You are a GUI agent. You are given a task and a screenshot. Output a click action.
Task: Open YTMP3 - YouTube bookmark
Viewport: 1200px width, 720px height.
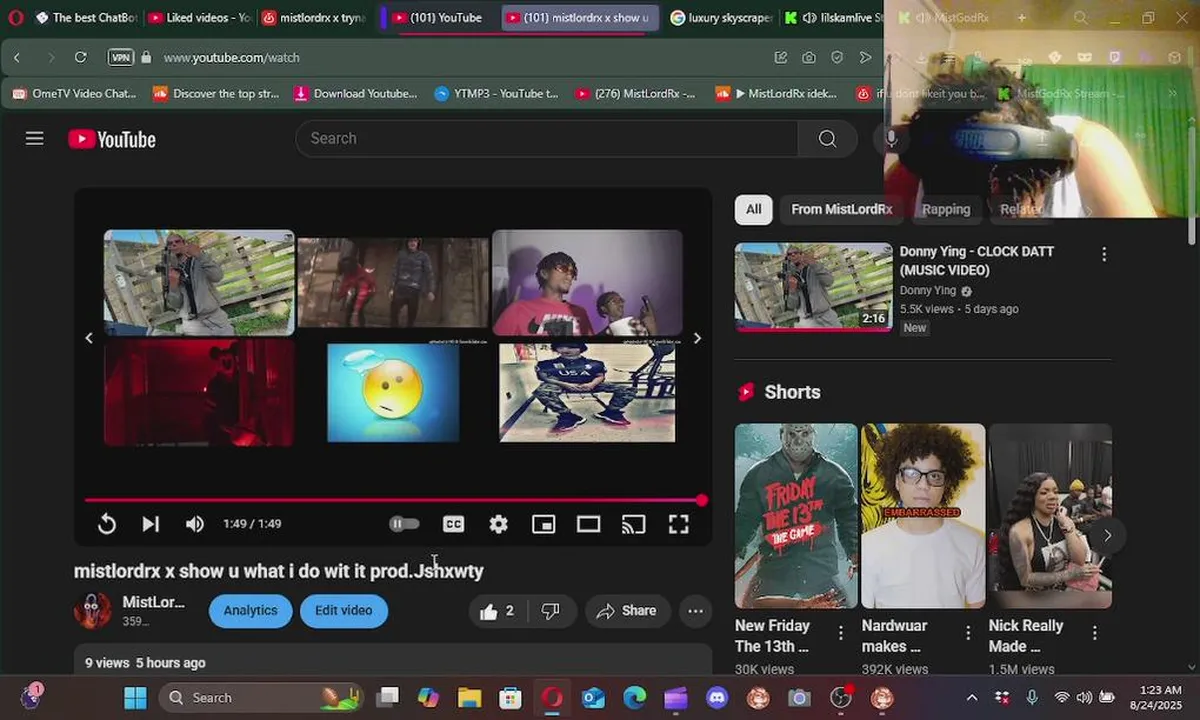coord(496,94)
